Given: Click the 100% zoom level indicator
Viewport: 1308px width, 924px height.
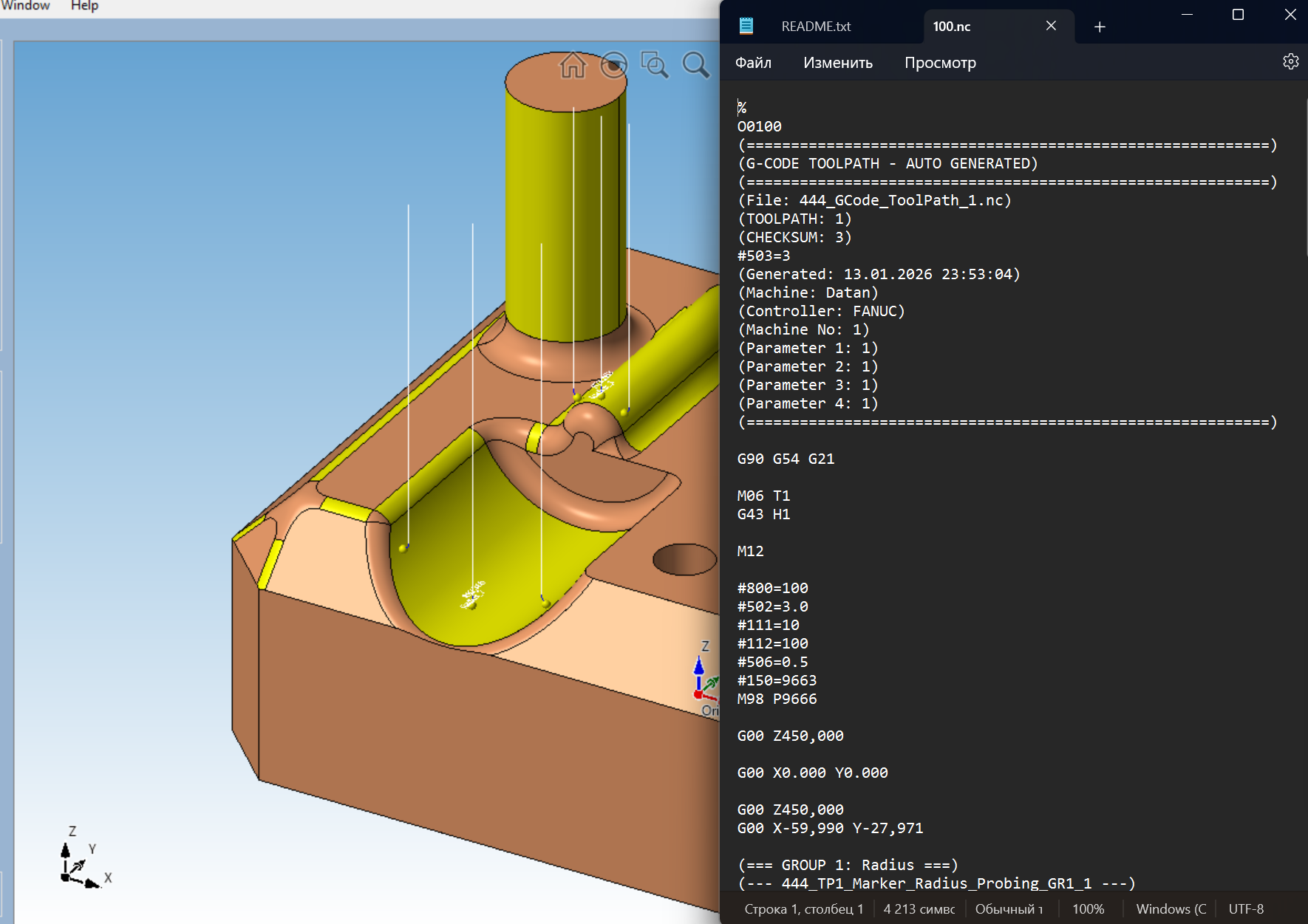Looking at the screenshot, I should [x=1088, y=908].
